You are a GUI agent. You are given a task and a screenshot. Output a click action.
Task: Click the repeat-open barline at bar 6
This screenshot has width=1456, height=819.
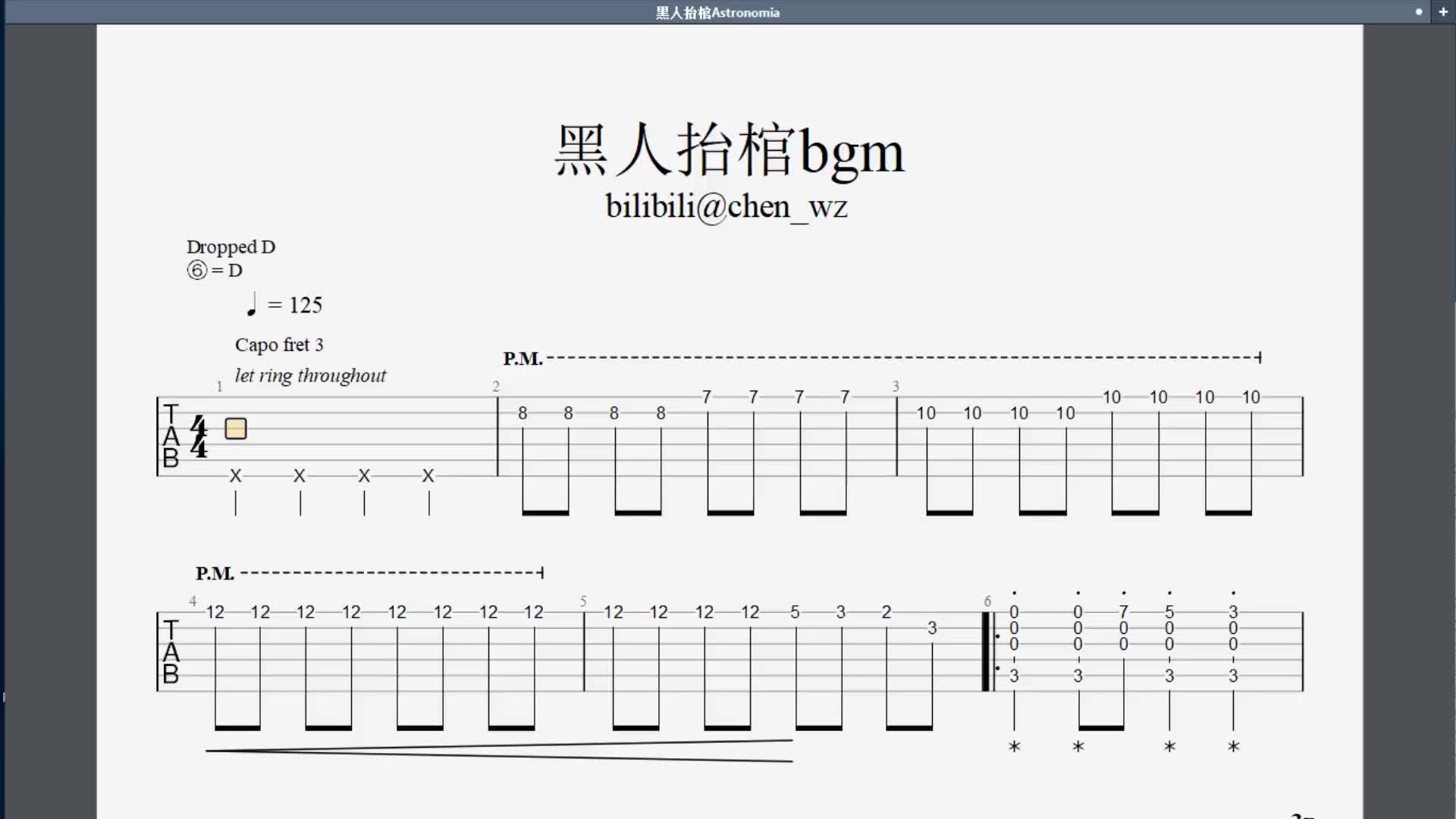(x=990, y=651)
